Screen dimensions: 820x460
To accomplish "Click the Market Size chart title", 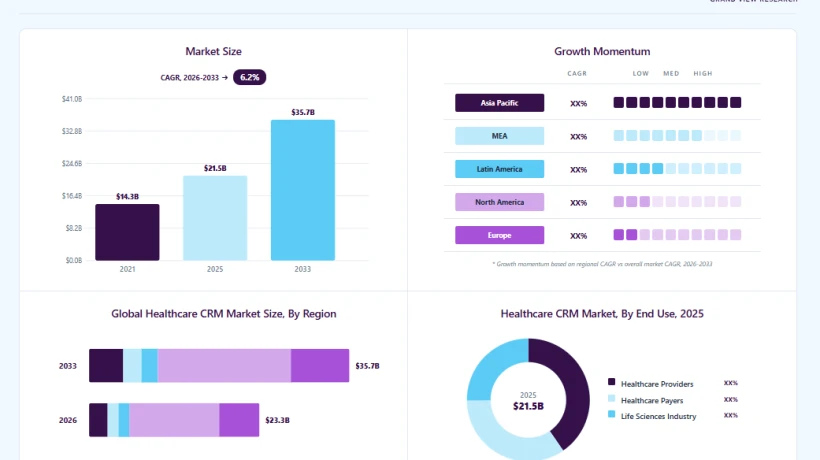I will (x=213, y=51).
